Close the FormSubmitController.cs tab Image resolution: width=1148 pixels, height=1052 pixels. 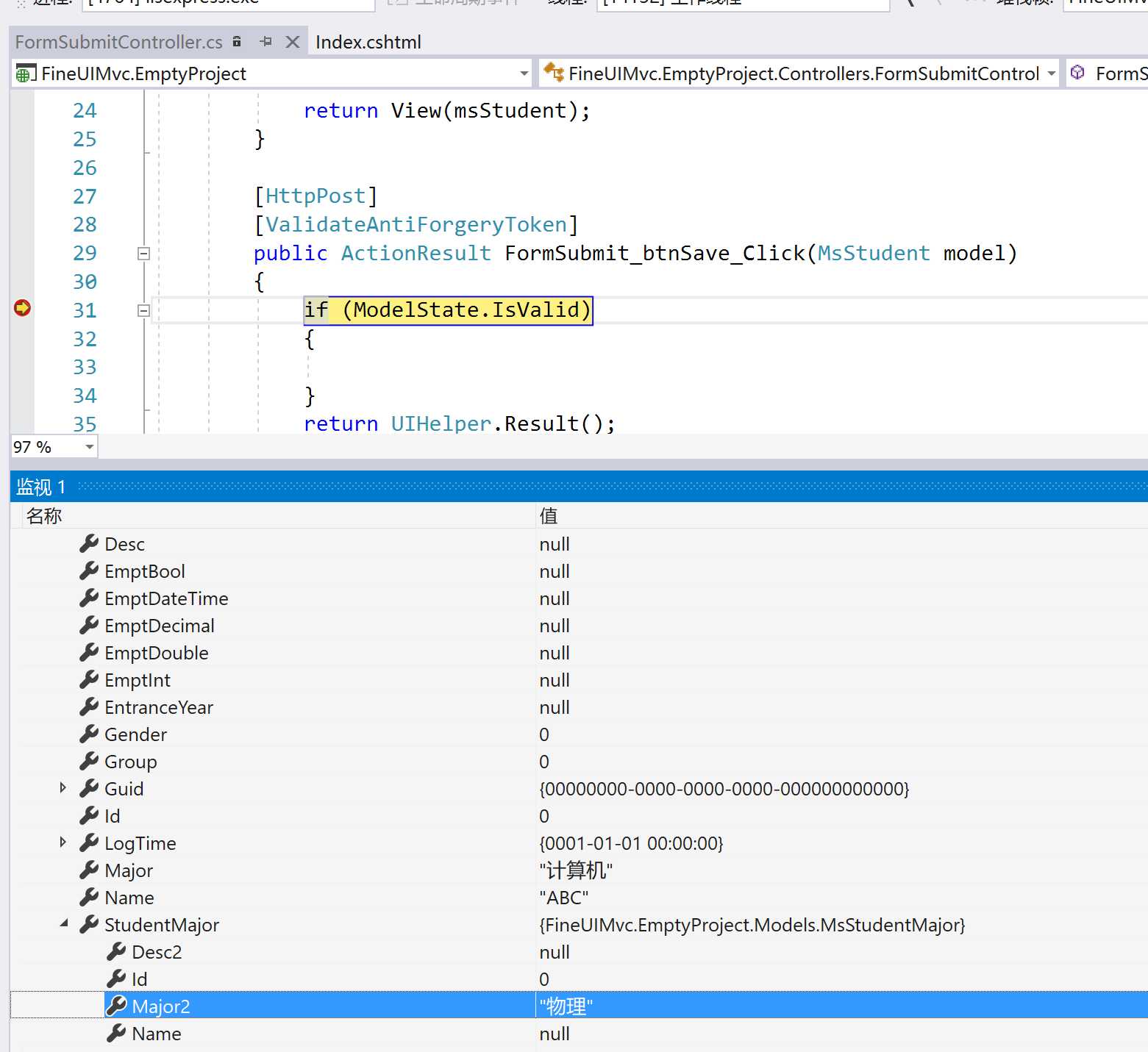point(293,42)
